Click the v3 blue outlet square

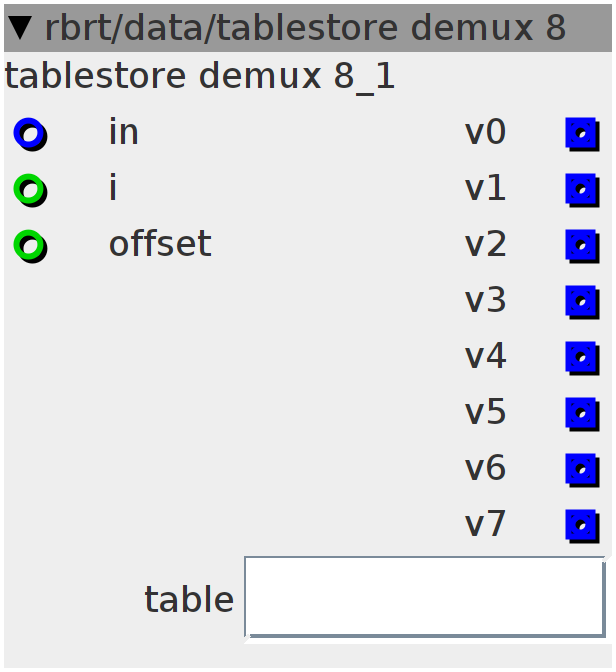(582, 302)
